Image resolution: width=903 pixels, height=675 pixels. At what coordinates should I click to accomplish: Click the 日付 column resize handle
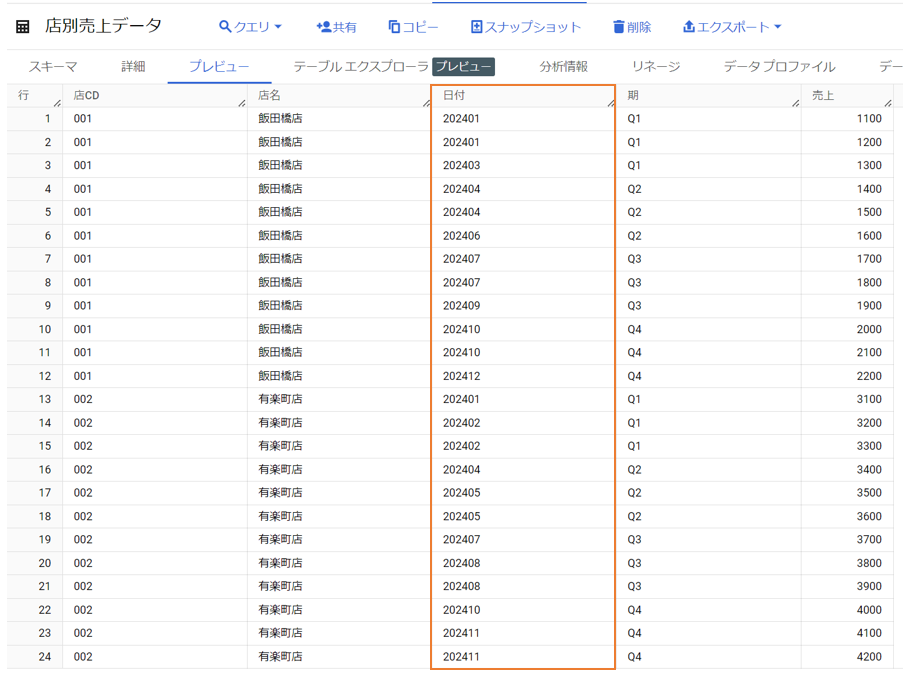point(611,103)
